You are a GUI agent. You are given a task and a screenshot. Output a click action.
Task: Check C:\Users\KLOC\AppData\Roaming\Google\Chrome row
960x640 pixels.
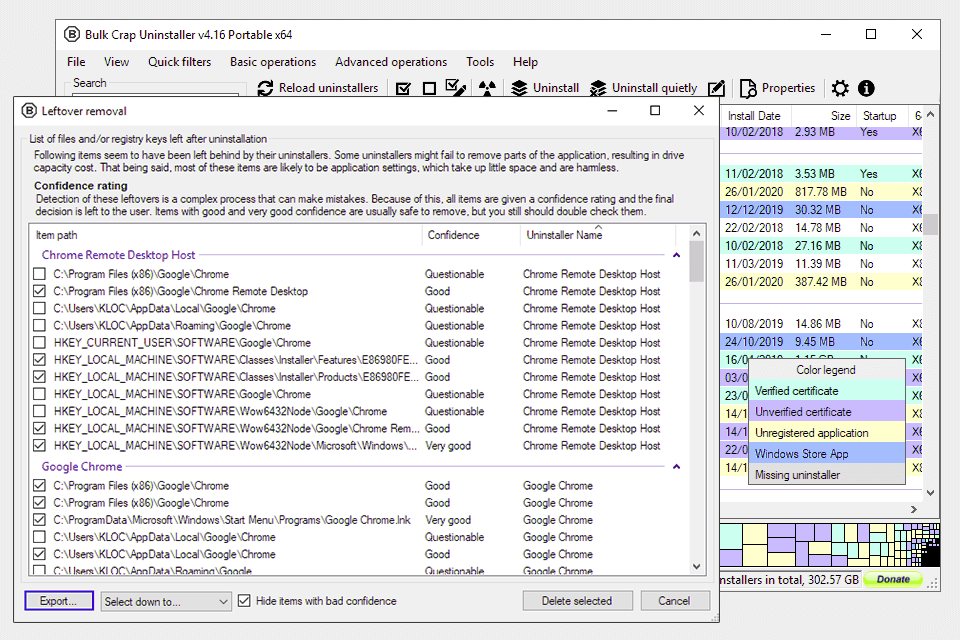point(39,325)
